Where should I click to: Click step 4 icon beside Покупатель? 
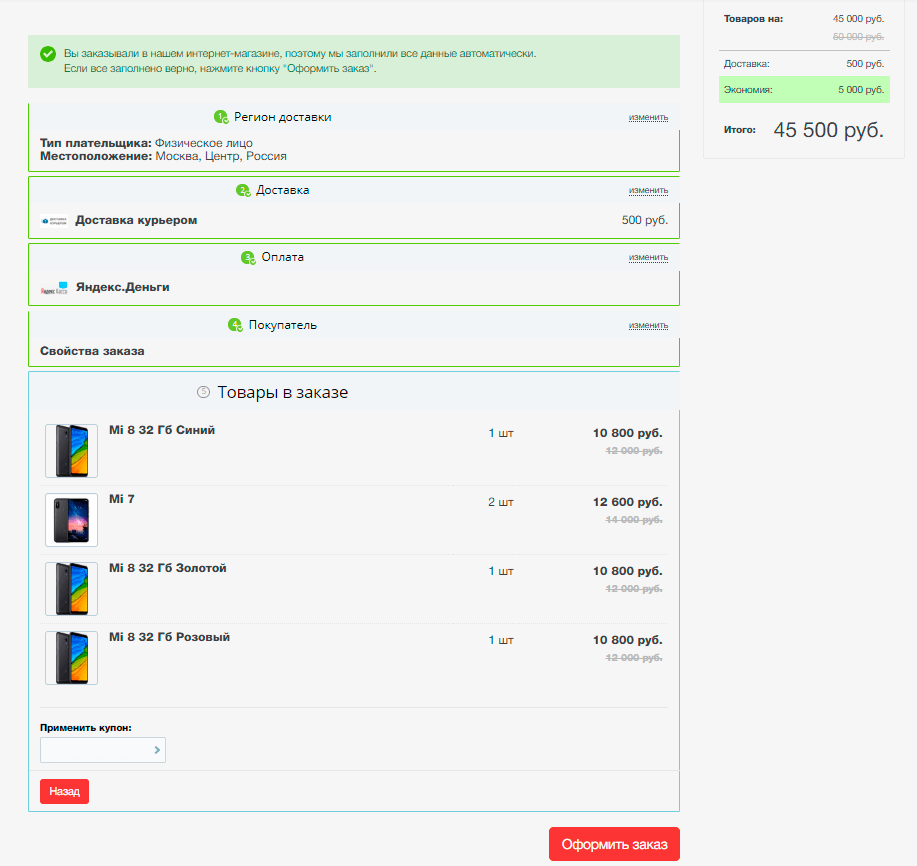pos(235,325)
